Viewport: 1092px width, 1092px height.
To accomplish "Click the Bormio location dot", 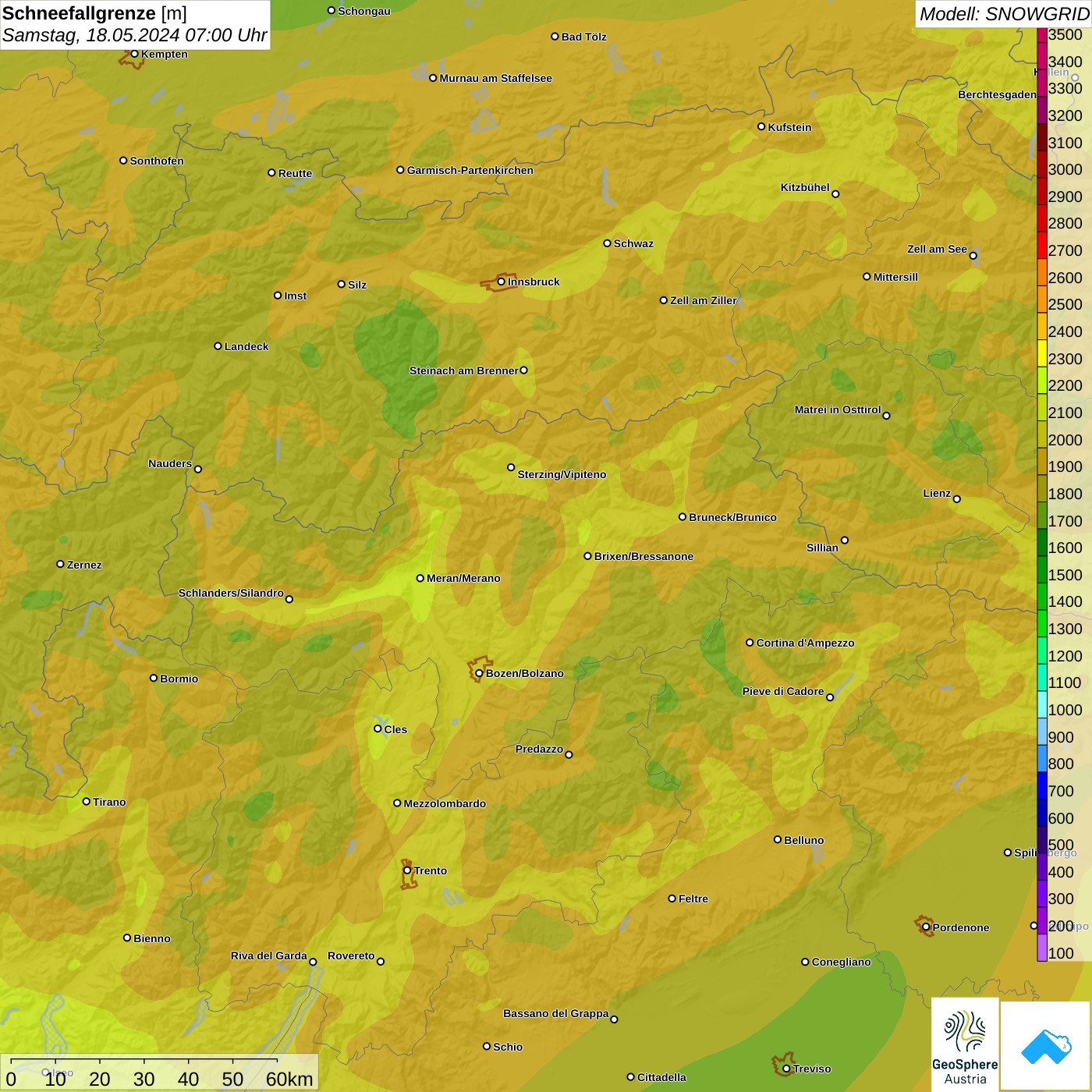I will click(154, 678).
